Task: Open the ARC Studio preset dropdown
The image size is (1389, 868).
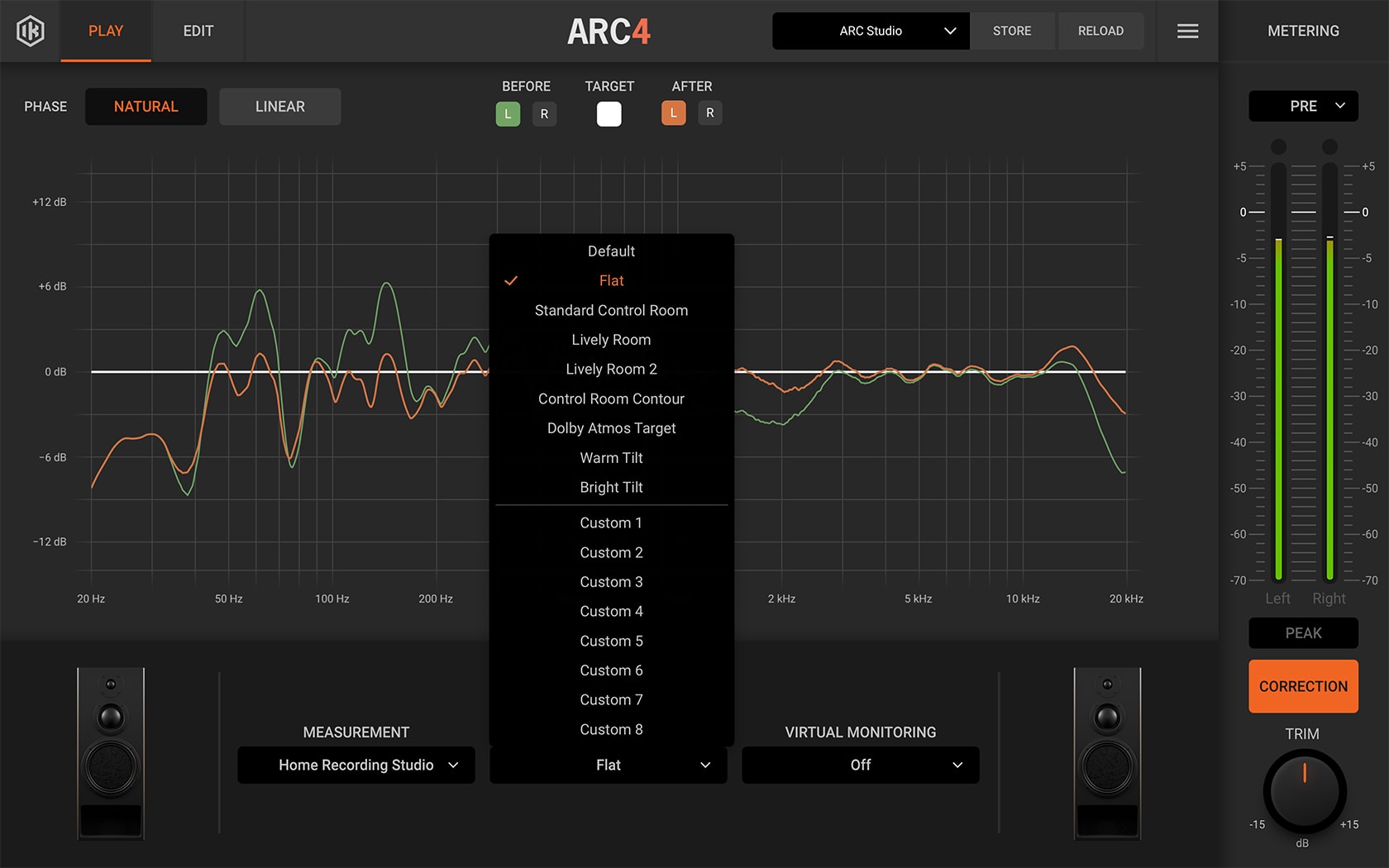Action: click(870, 31)
